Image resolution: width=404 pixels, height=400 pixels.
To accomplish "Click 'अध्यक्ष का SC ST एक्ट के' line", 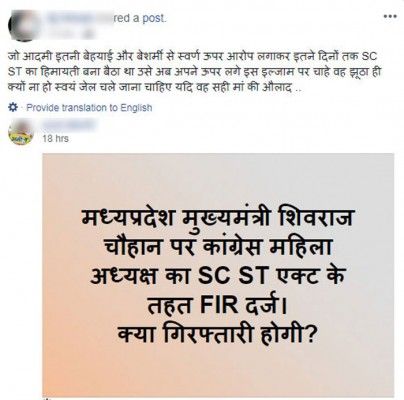I will point(217,277).
